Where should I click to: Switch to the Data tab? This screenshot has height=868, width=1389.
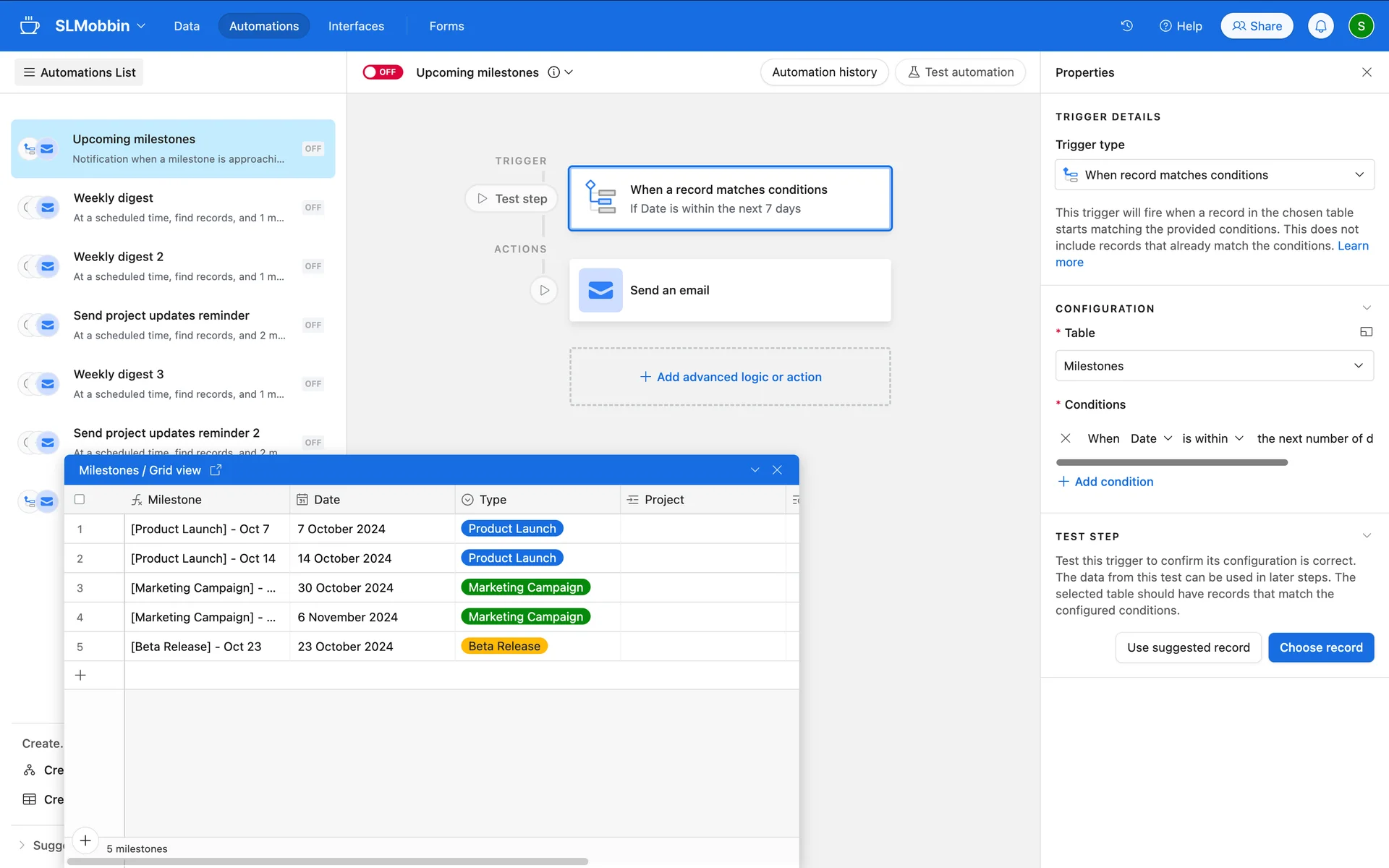pyautogui.click(x=187, y=26)
